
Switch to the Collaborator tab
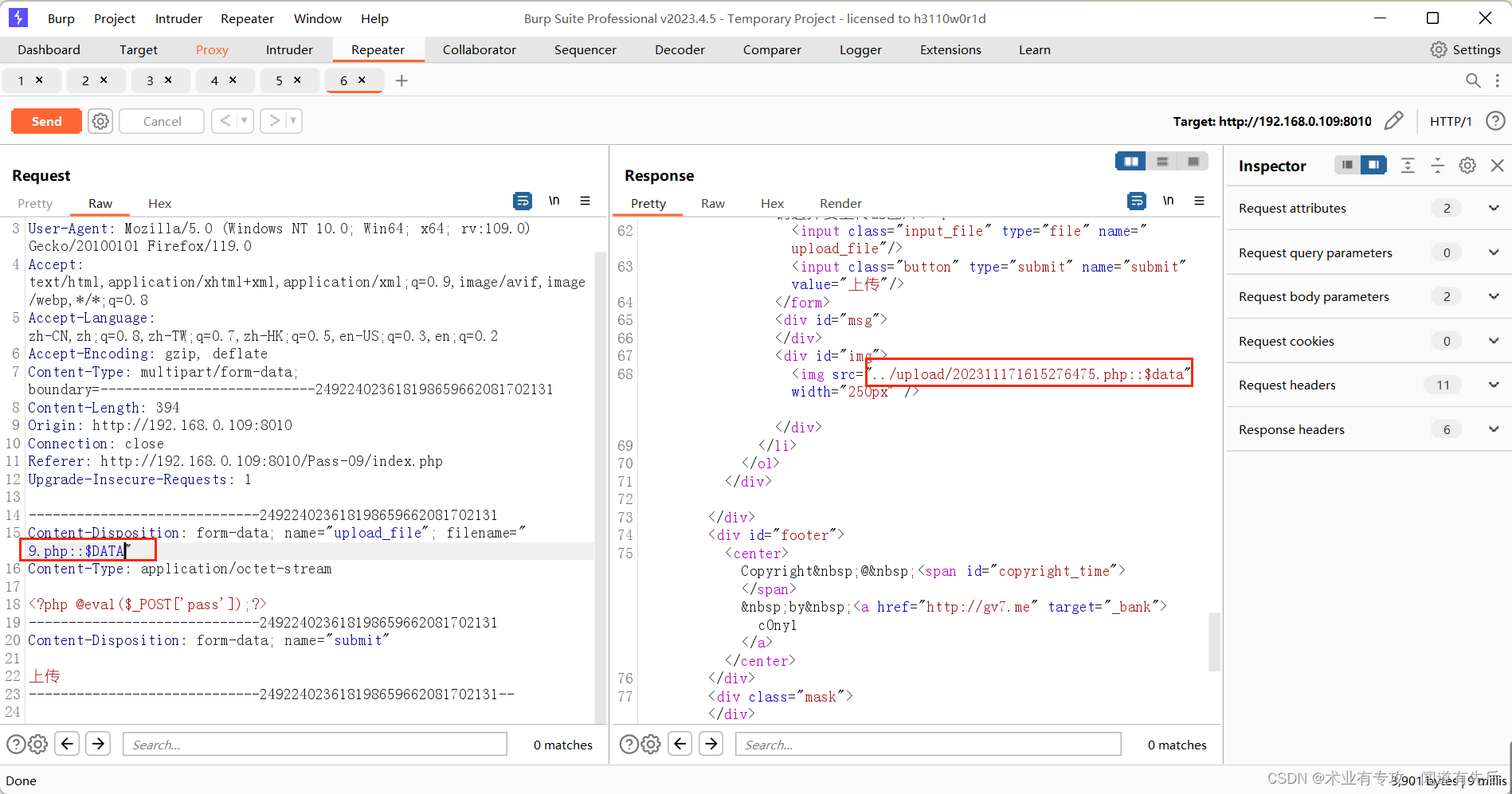(480, 49)
